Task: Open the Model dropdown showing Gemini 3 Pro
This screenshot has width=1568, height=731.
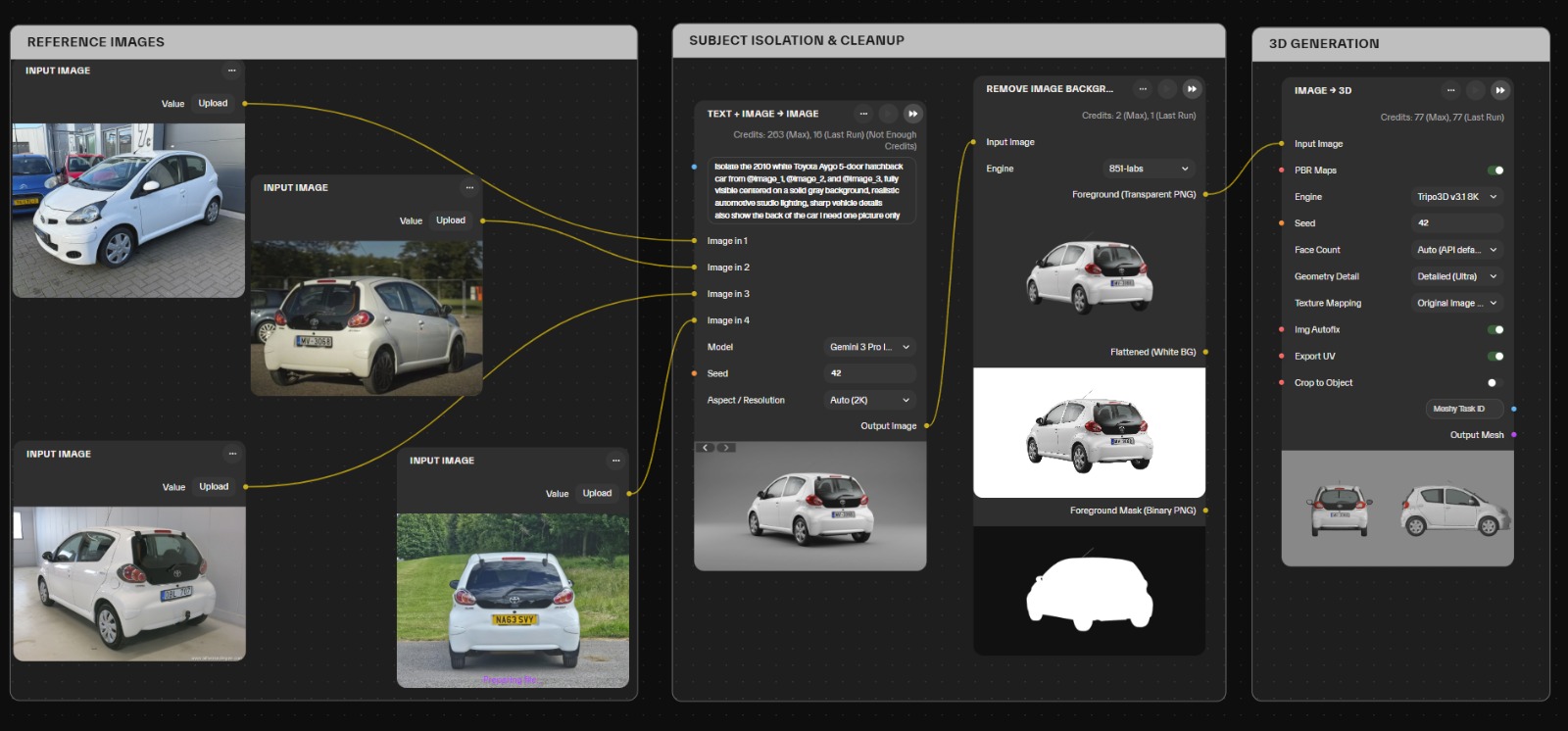Action: click(x=870, y=347)
